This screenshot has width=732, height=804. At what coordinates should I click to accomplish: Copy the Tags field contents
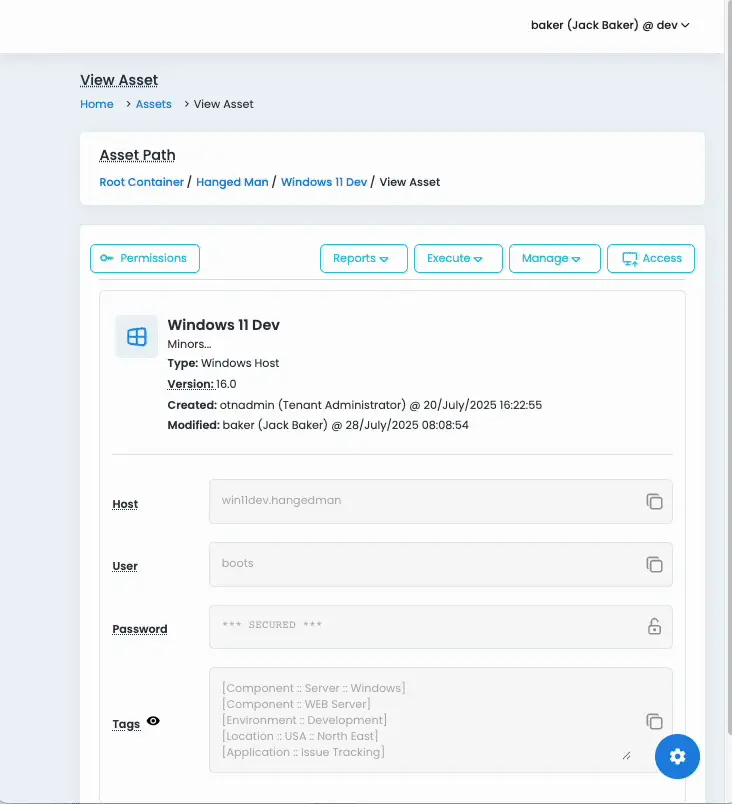pyautogui.click(x=654, y=721)
